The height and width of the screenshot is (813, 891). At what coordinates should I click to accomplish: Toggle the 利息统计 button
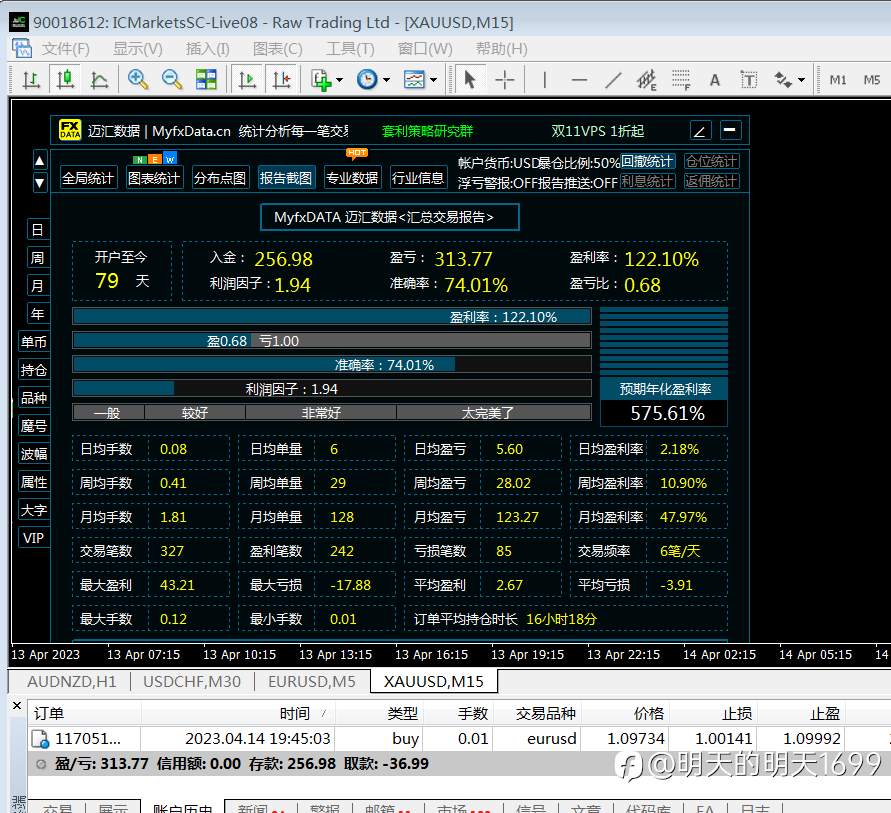(x=647, y=181)
